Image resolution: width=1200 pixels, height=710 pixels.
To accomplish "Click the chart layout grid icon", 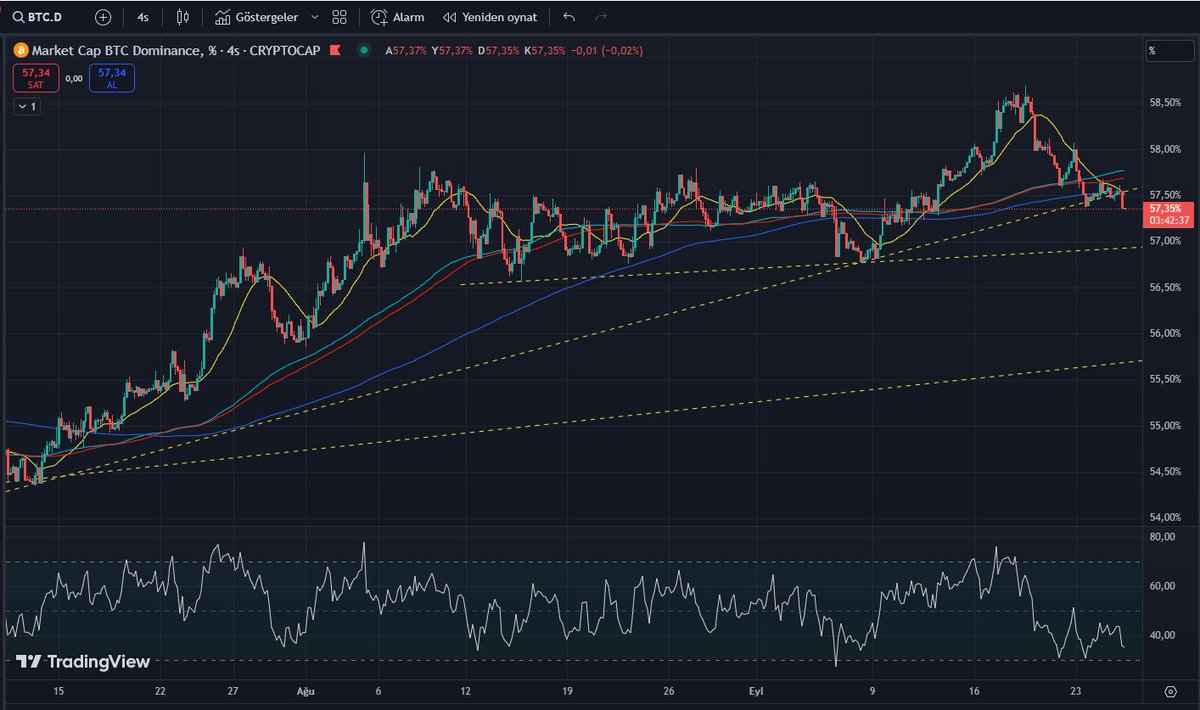I will 338,17.
